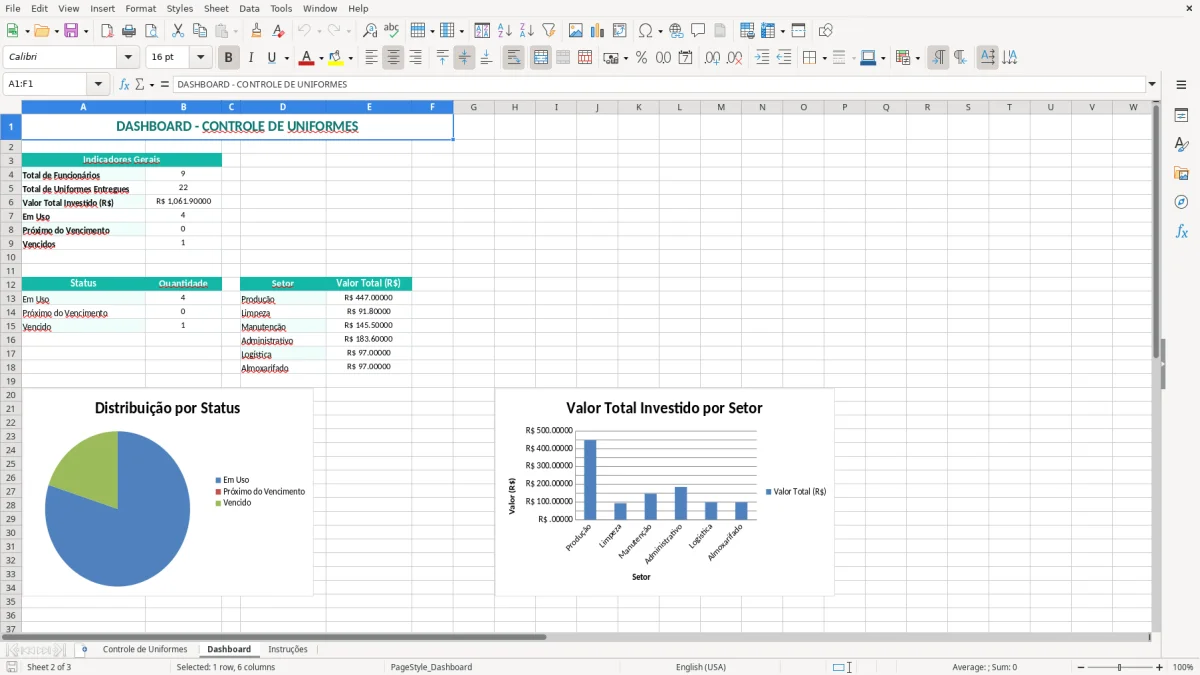Export directly as PDF
Image resolution: width=1200 pixels, height=675 pixels.
click(107, 31)
